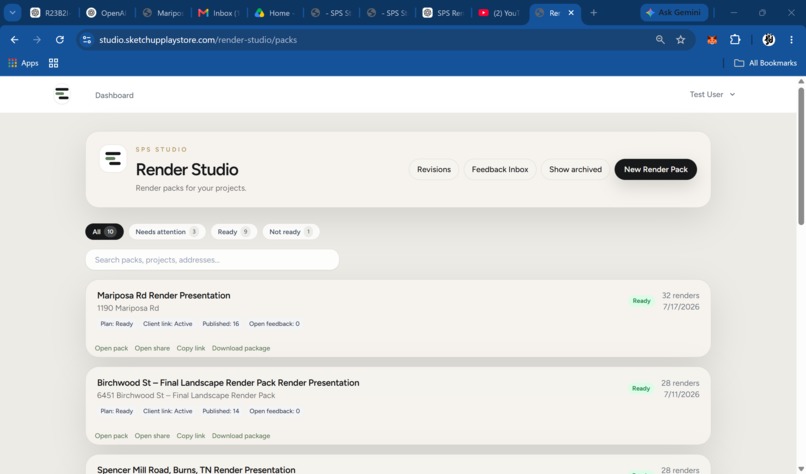Reload the page with the refresh icon
806x474 pixels.
pyautogui.click(x=60, y=40)
